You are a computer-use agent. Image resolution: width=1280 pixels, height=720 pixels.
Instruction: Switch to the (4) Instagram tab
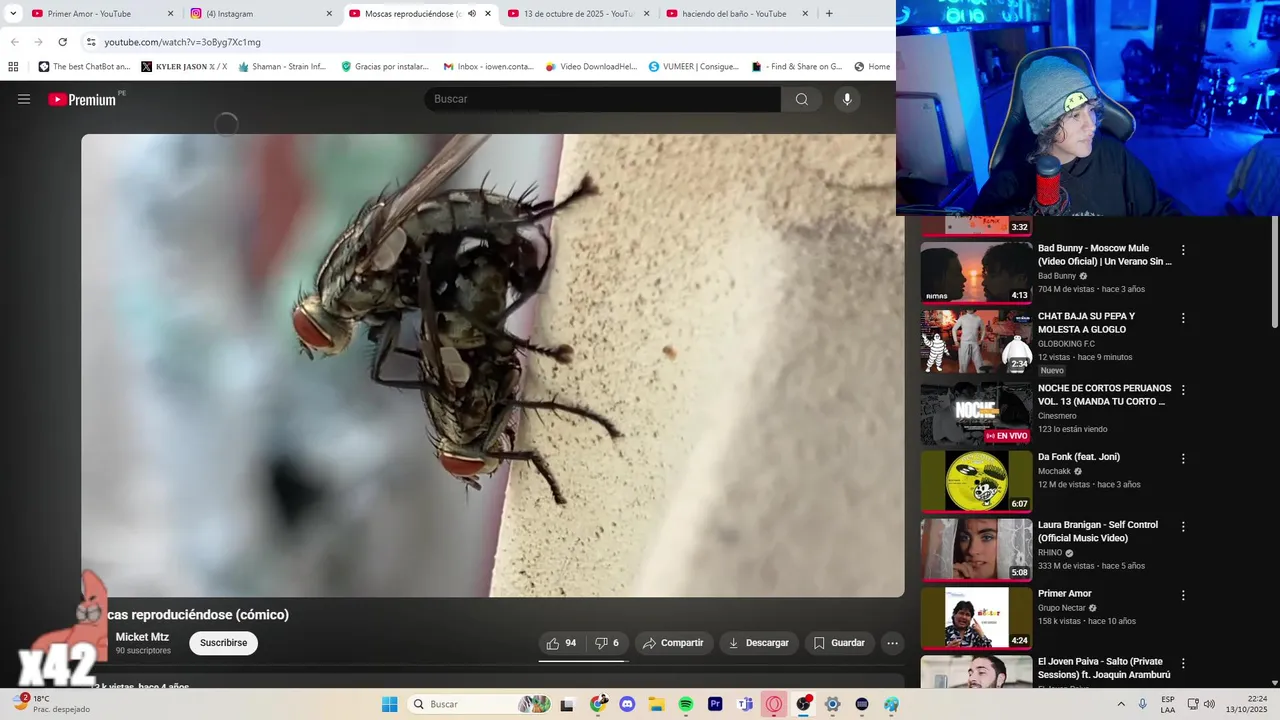tap(261, 14)
